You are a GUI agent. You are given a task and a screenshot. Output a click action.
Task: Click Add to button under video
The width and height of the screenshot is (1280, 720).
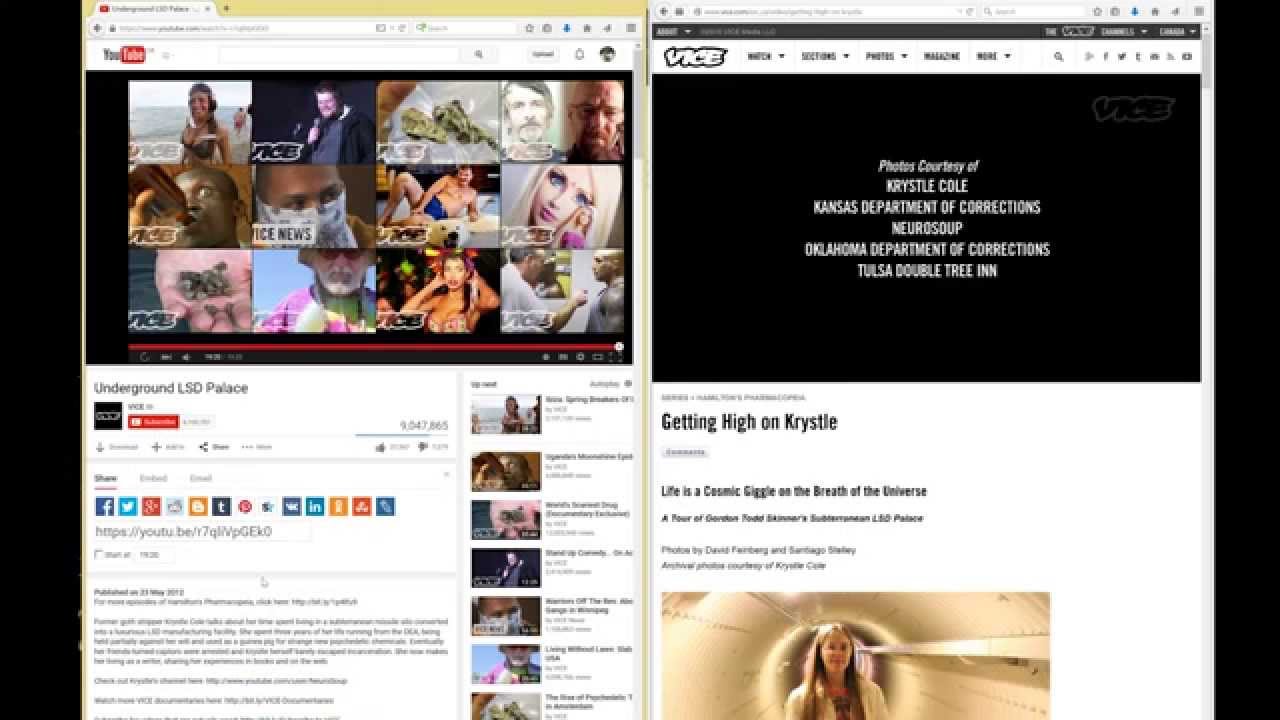click(169, 447)
